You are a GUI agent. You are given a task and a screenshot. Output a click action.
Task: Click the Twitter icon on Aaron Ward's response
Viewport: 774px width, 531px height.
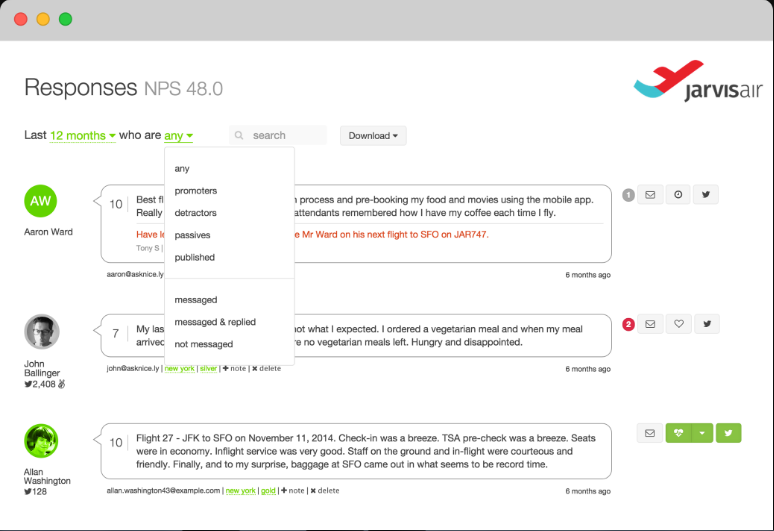point(707,195)
